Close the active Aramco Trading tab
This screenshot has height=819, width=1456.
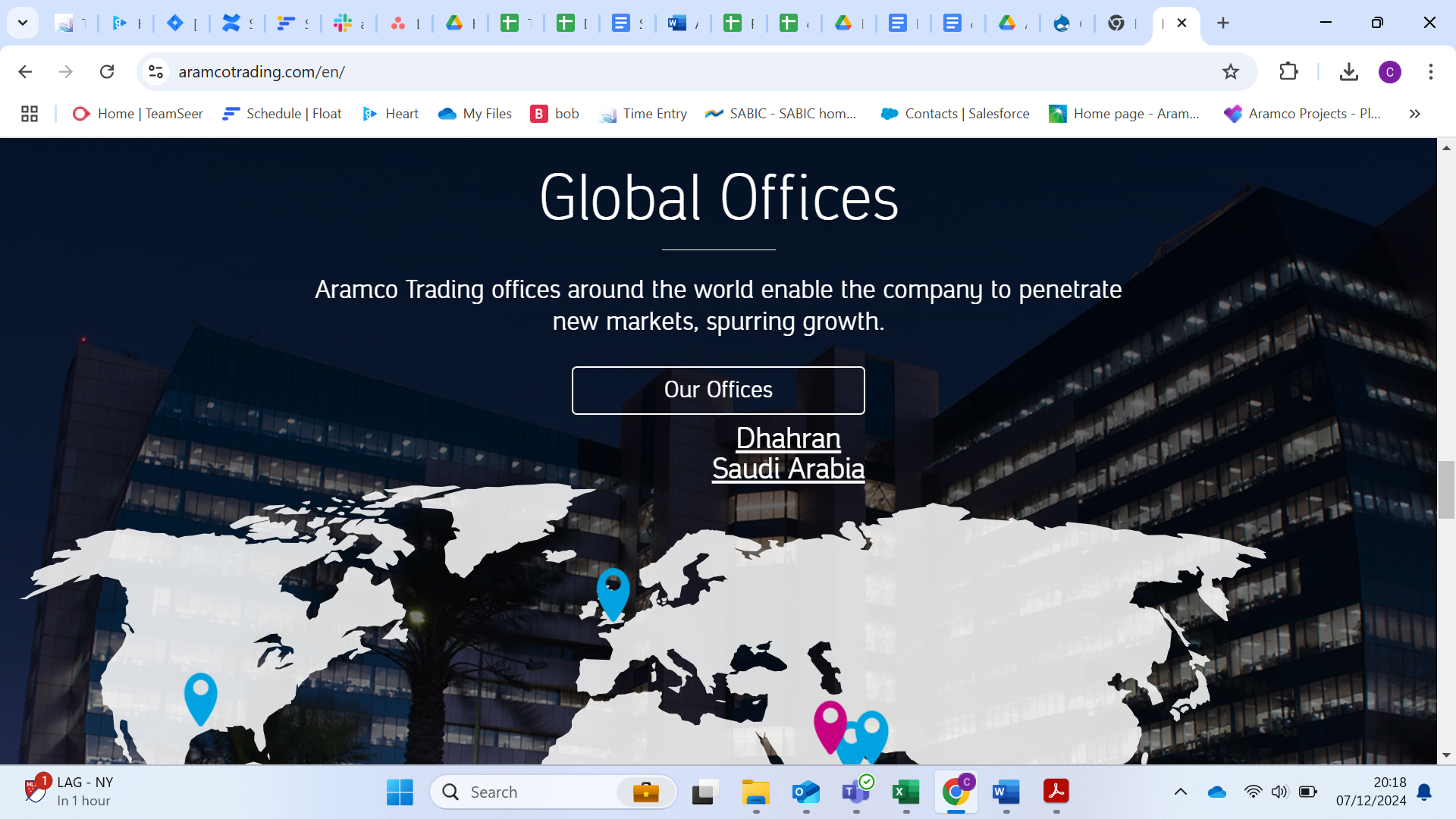1181,23
